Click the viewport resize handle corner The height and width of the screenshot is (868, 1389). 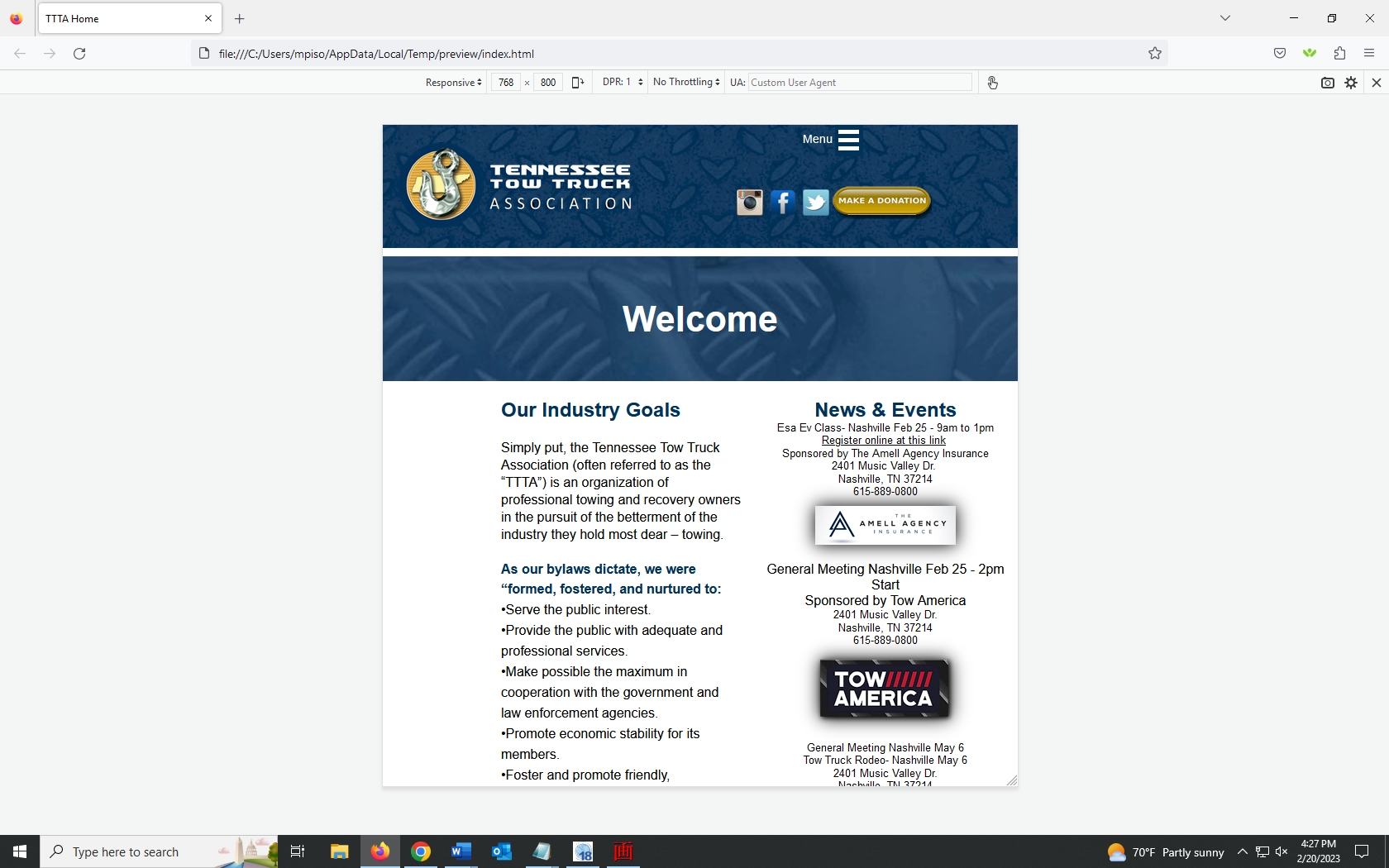pos(1012,780)
